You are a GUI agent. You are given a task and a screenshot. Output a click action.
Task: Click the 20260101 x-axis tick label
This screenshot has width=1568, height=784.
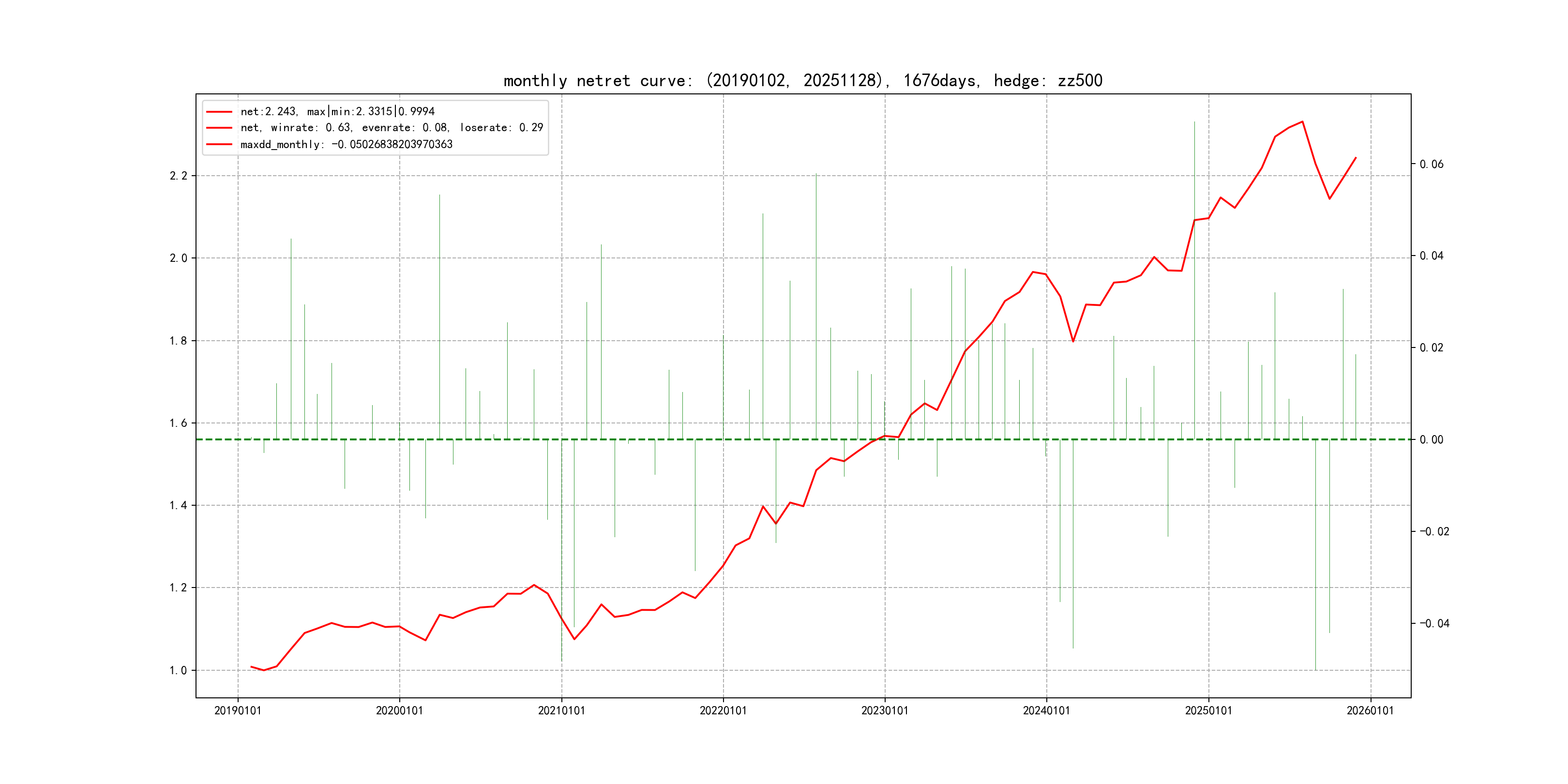[x=1370, y=711]
